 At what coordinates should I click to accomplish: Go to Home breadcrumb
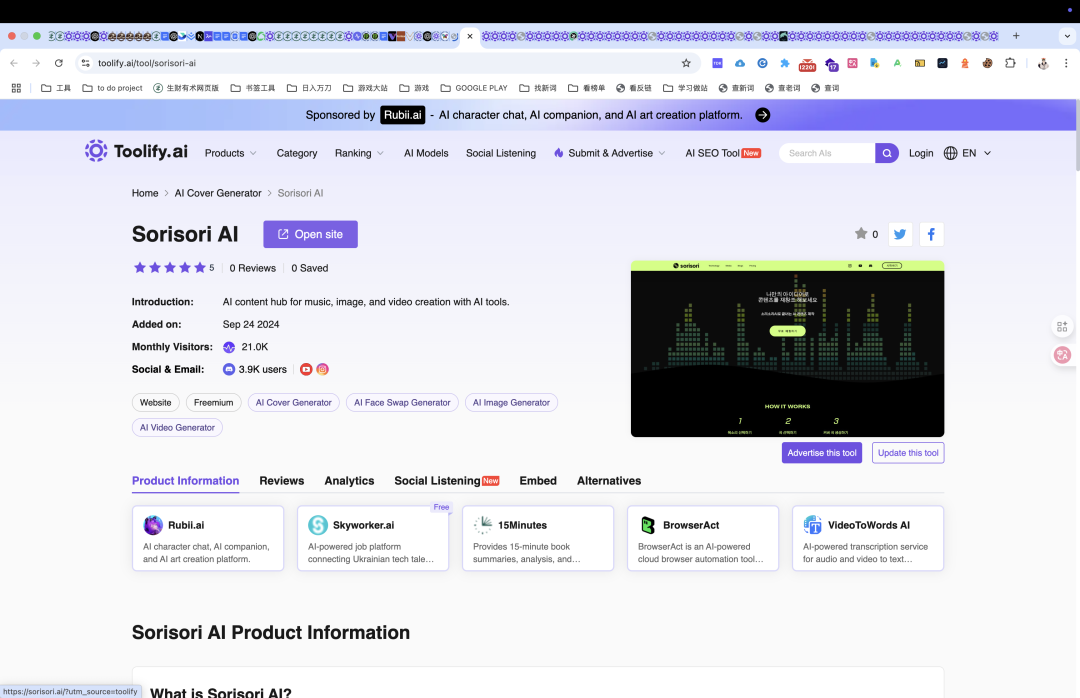[x=145, y=193]
